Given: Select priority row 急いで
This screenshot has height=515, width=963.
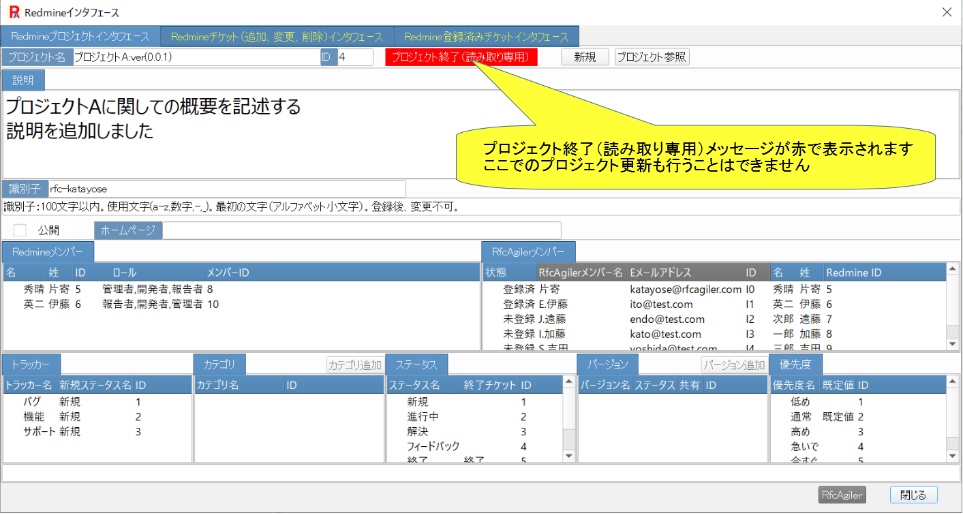Looking at the screenshot, I should (x=858, y=446).
